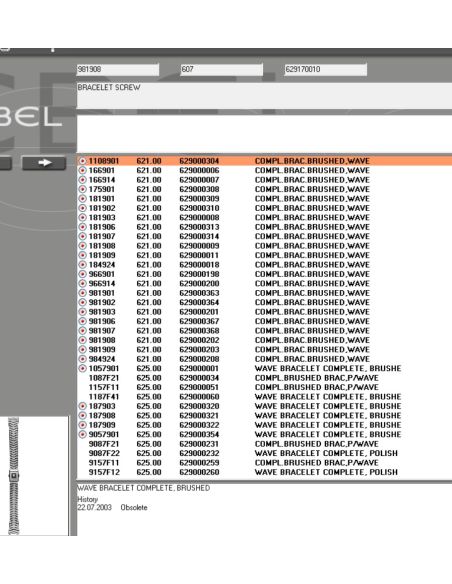Viewport: 452px width, 584px height.
Task: Click the red circle icon beside 1108901
Action: pyautogui.click(x=82, y=161)
